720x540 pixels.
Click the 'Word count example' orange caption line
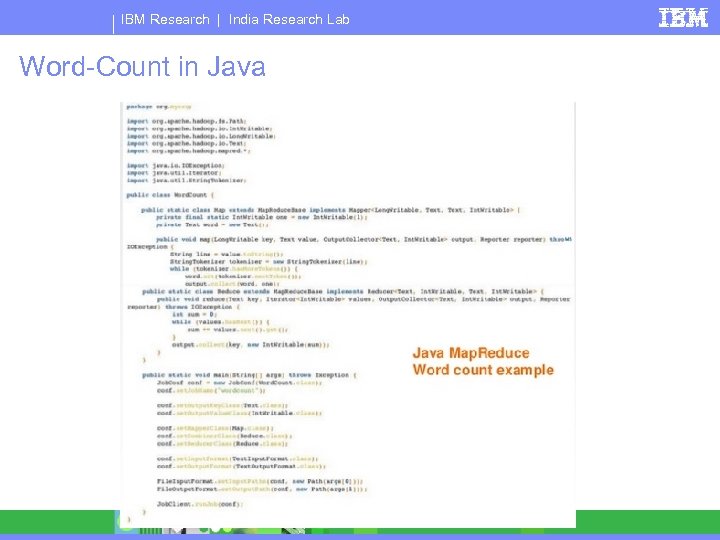[x=483, y=370]
